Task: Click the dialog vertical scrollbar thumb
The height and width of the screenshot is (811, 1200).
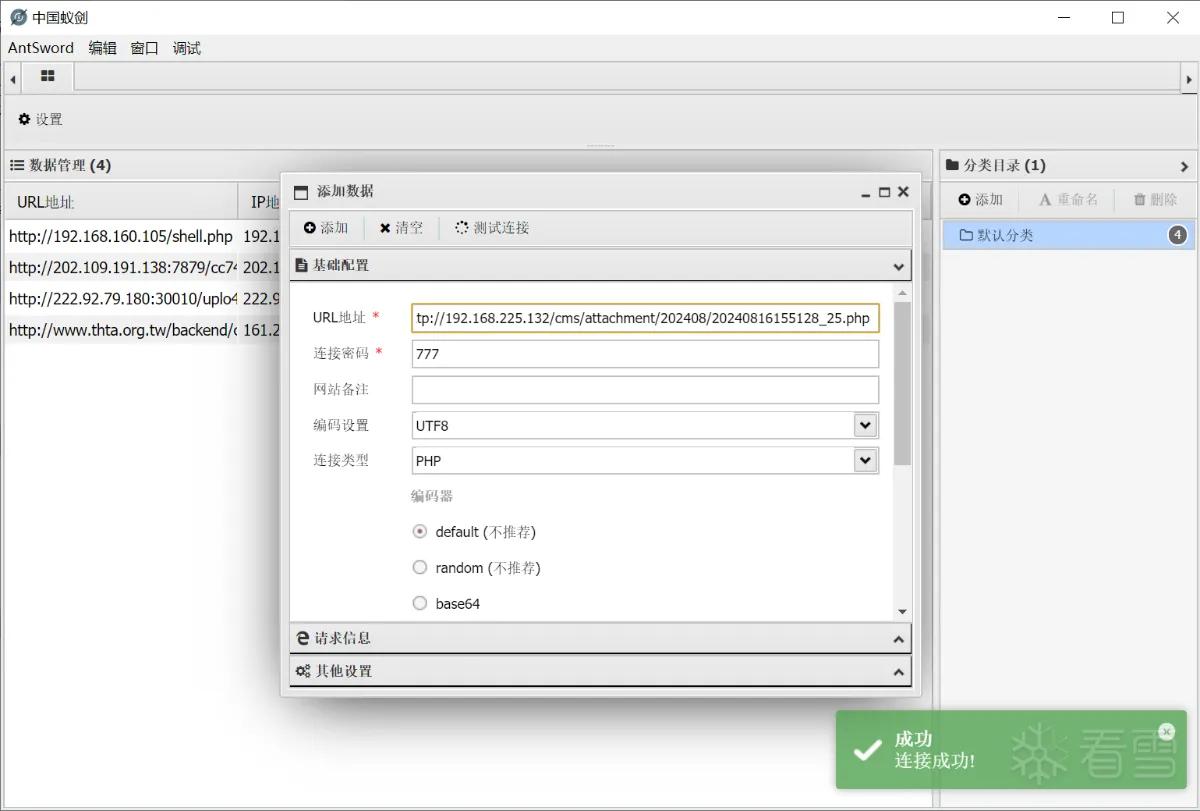Action: (903, 383)
